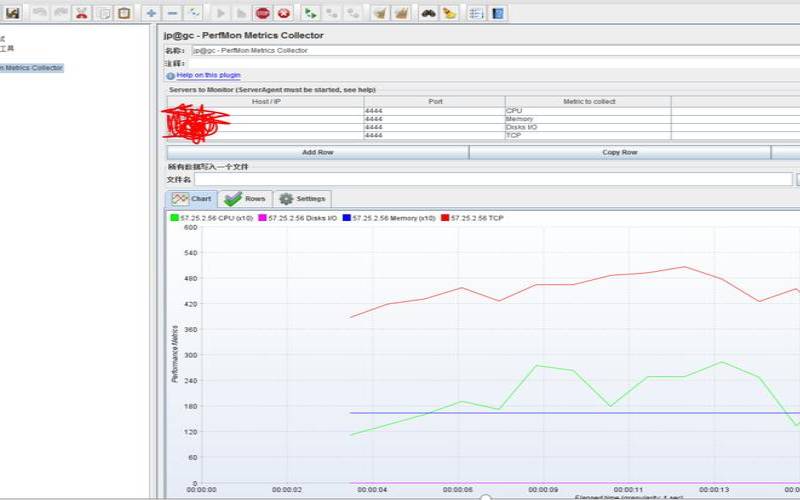Select the CPU metric cell
Image resolution: width=800 pixels, height=500 pixels.
(x=588, y=111)
